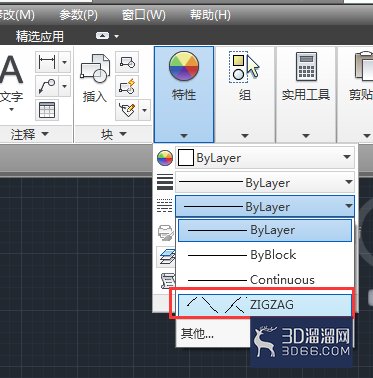Click the create block icon
This screenshot has width=373, height=378.
[127, 62]
